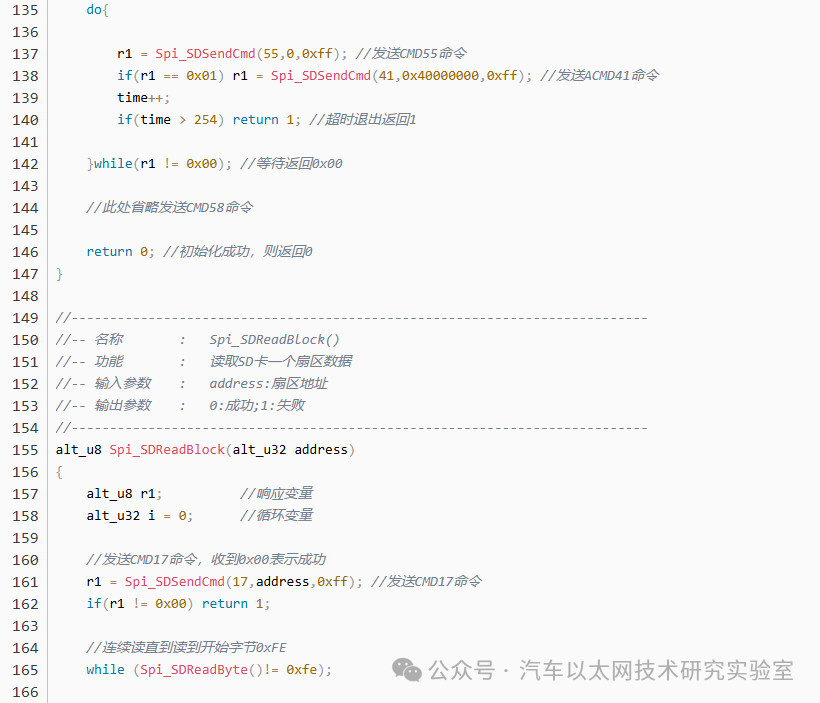This screenshot has height=703, width=820.
Task: Click the 0x40000000 hex argument
Action: (440, 76)
